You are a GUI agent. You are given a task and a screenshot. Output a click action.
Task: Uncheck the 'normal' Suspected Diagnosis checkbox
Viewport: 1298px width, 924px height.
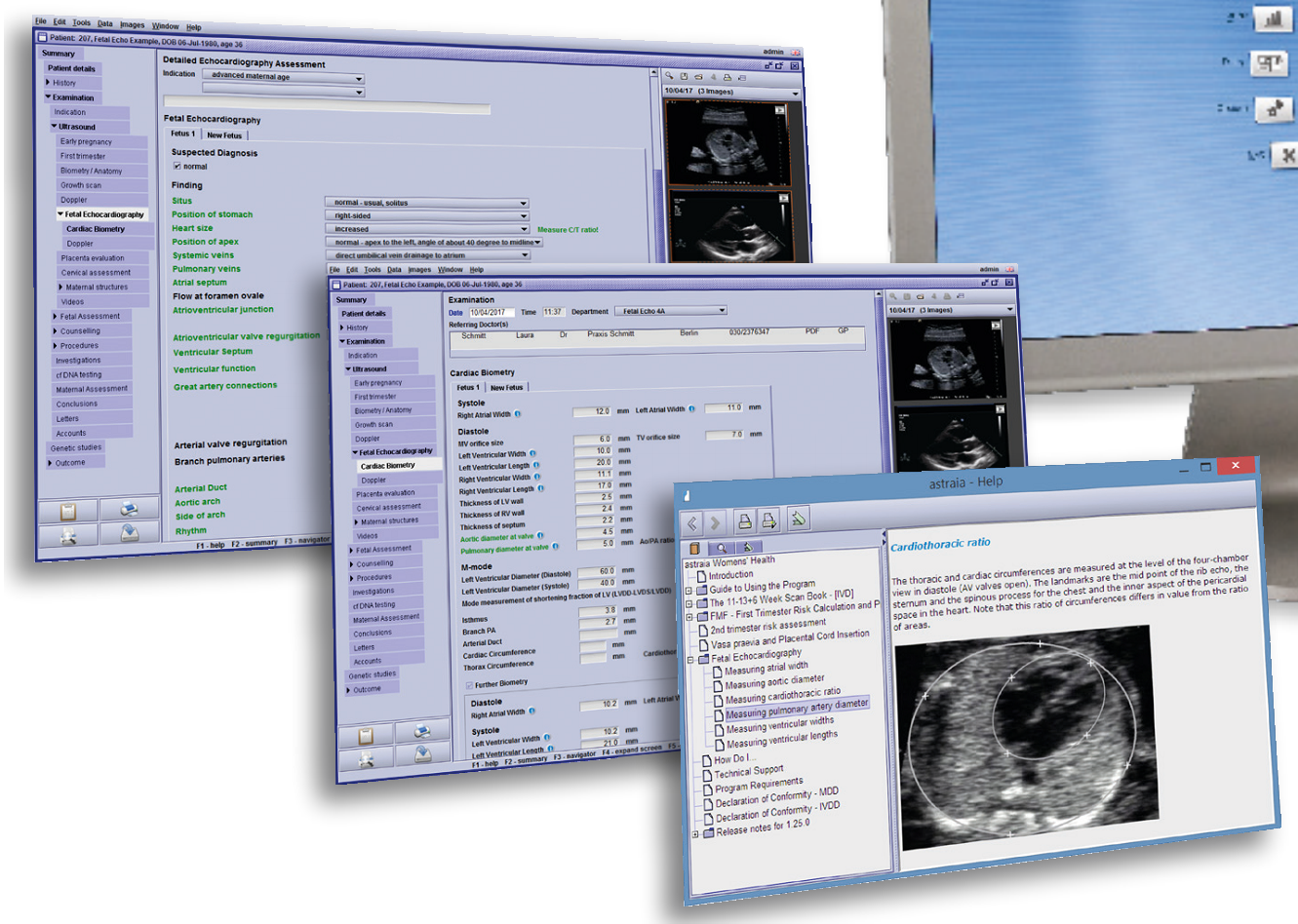[177, 167]
